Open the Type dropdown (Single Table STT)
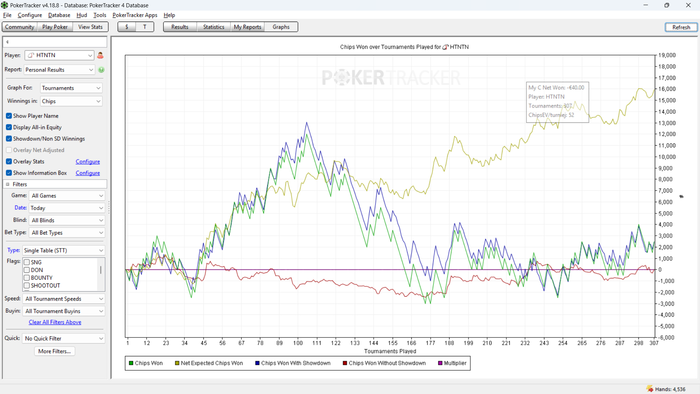700x394 pixels. [x=63, y=250]
